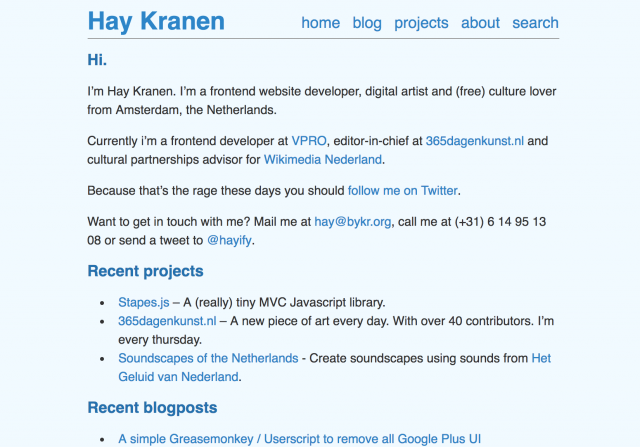Open Soundscapes of the Netherlands project
640x447 pixels.
pyautogui.click(x=208, y=358)
